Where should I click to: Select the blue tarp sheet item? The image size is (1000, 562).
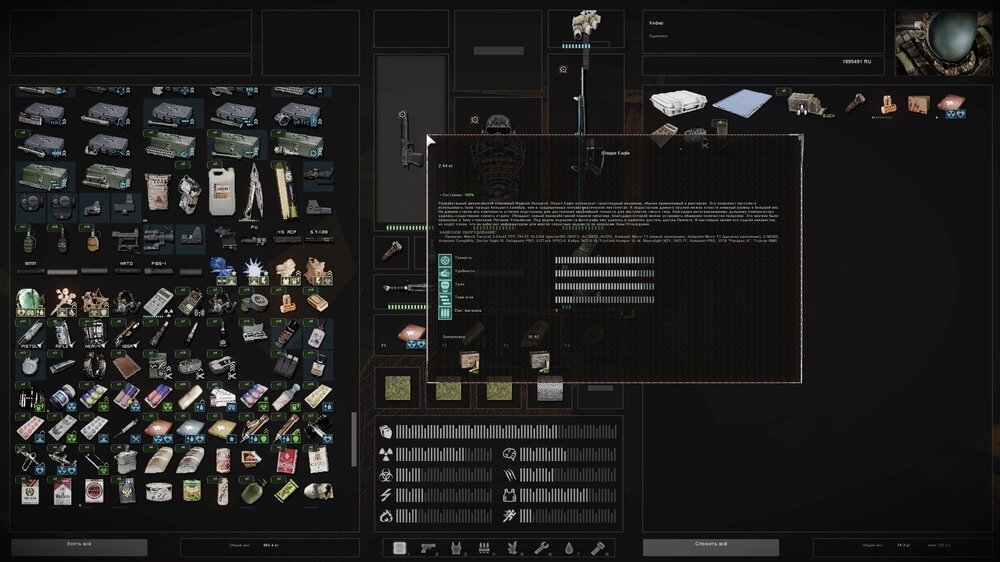pyautogui.click(x=741, y=102)
